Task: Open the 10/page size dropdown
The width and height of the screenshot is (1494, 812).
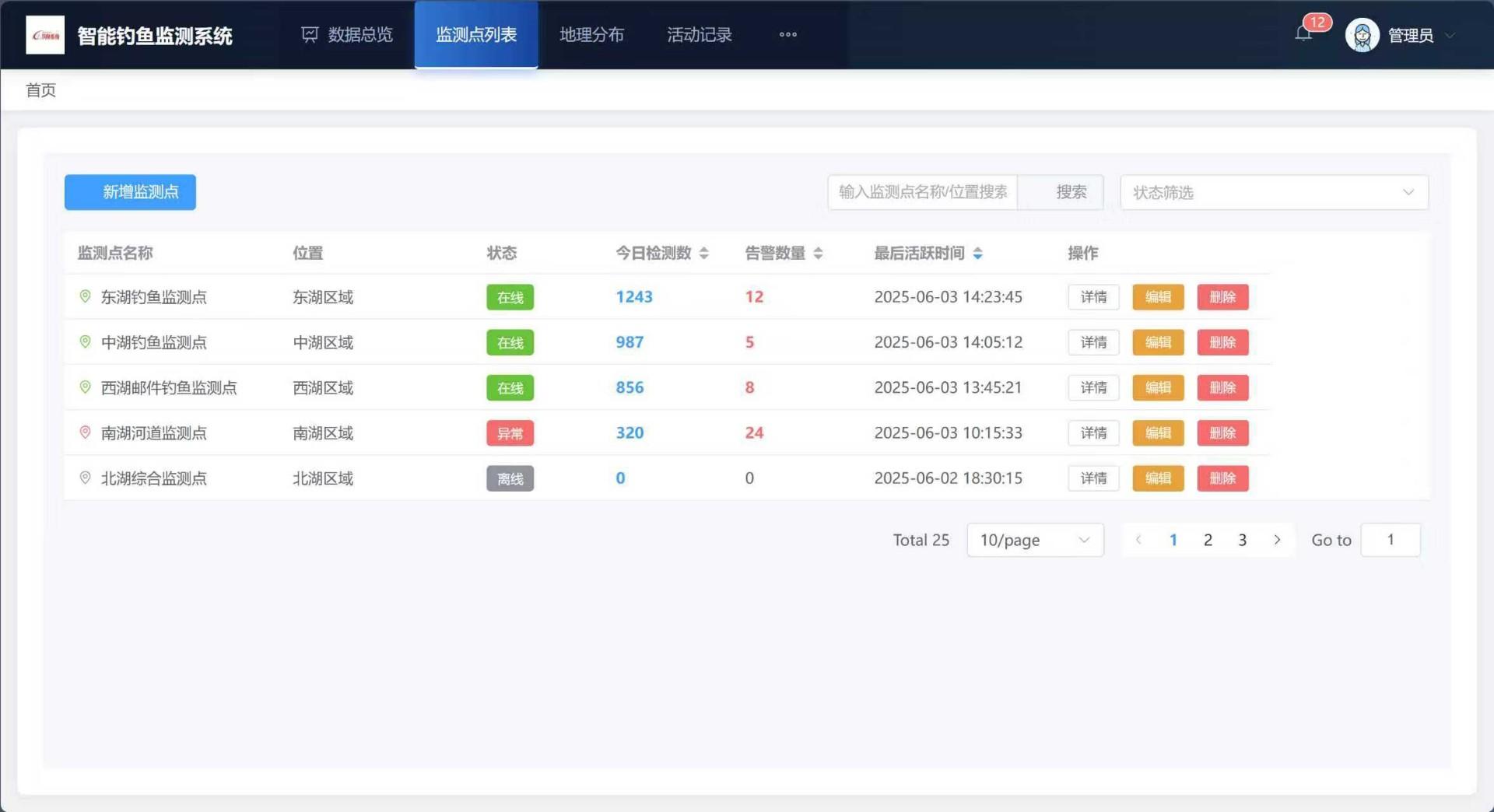Action: (1035, 540)
